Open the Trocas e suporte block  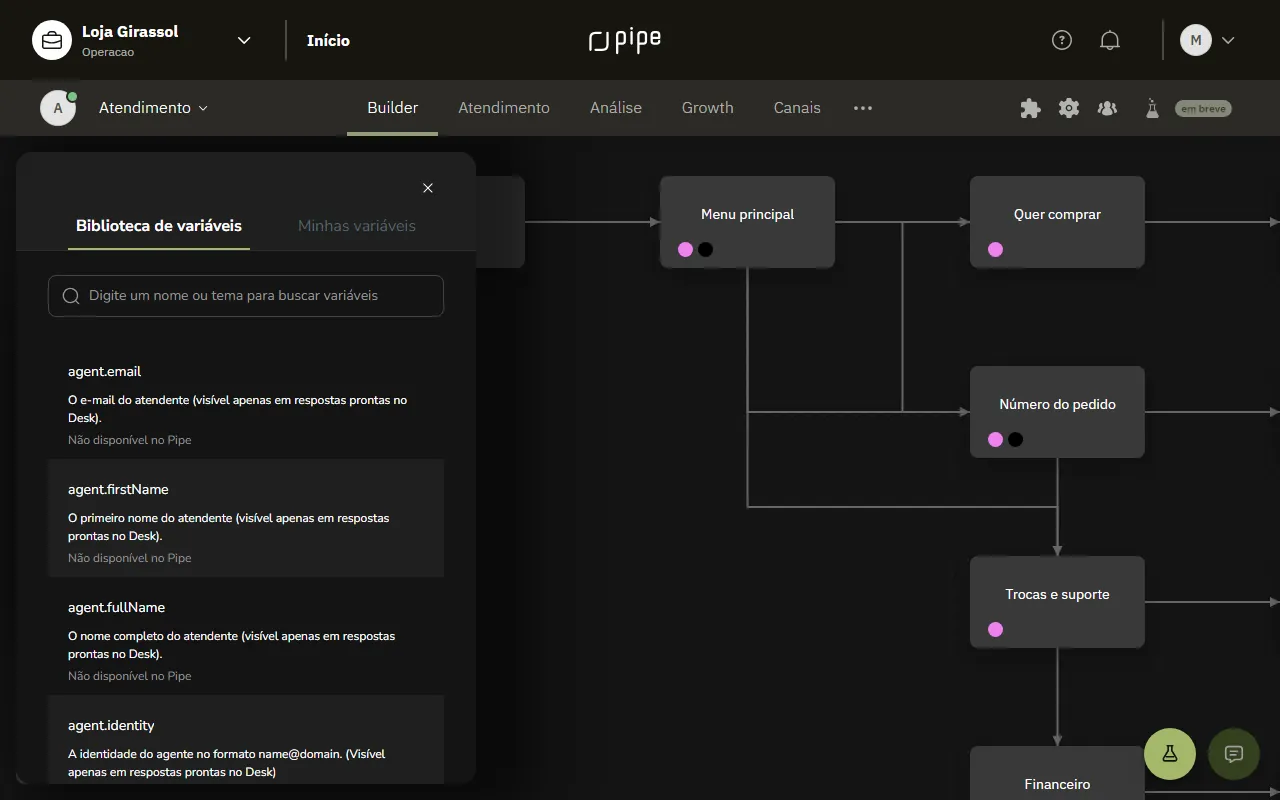coord(1057,602)
